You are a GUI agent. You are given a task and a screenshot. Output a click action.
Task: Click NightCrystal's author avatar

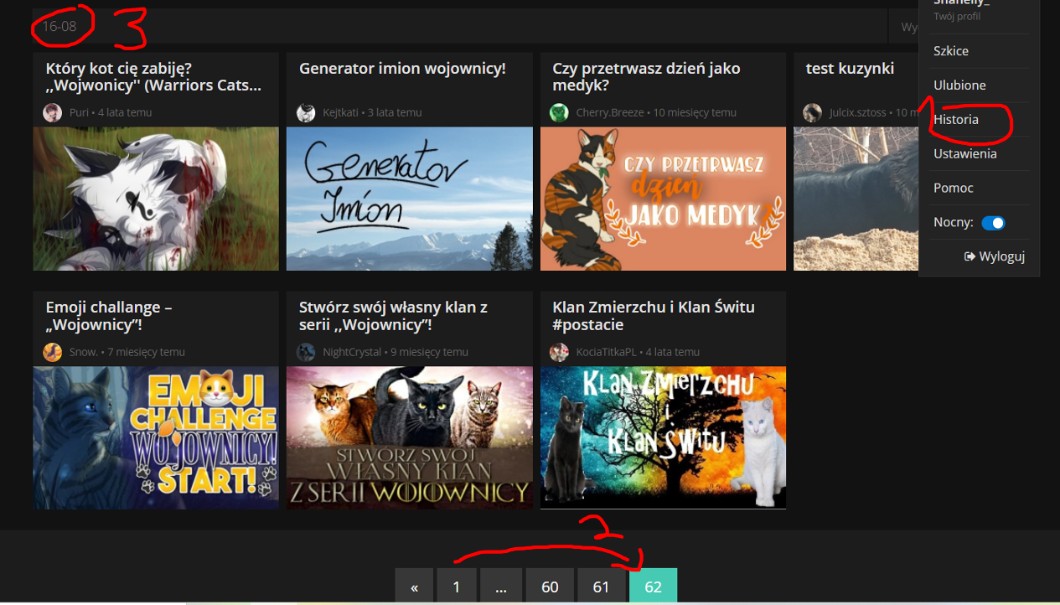[x=306, y=352]
